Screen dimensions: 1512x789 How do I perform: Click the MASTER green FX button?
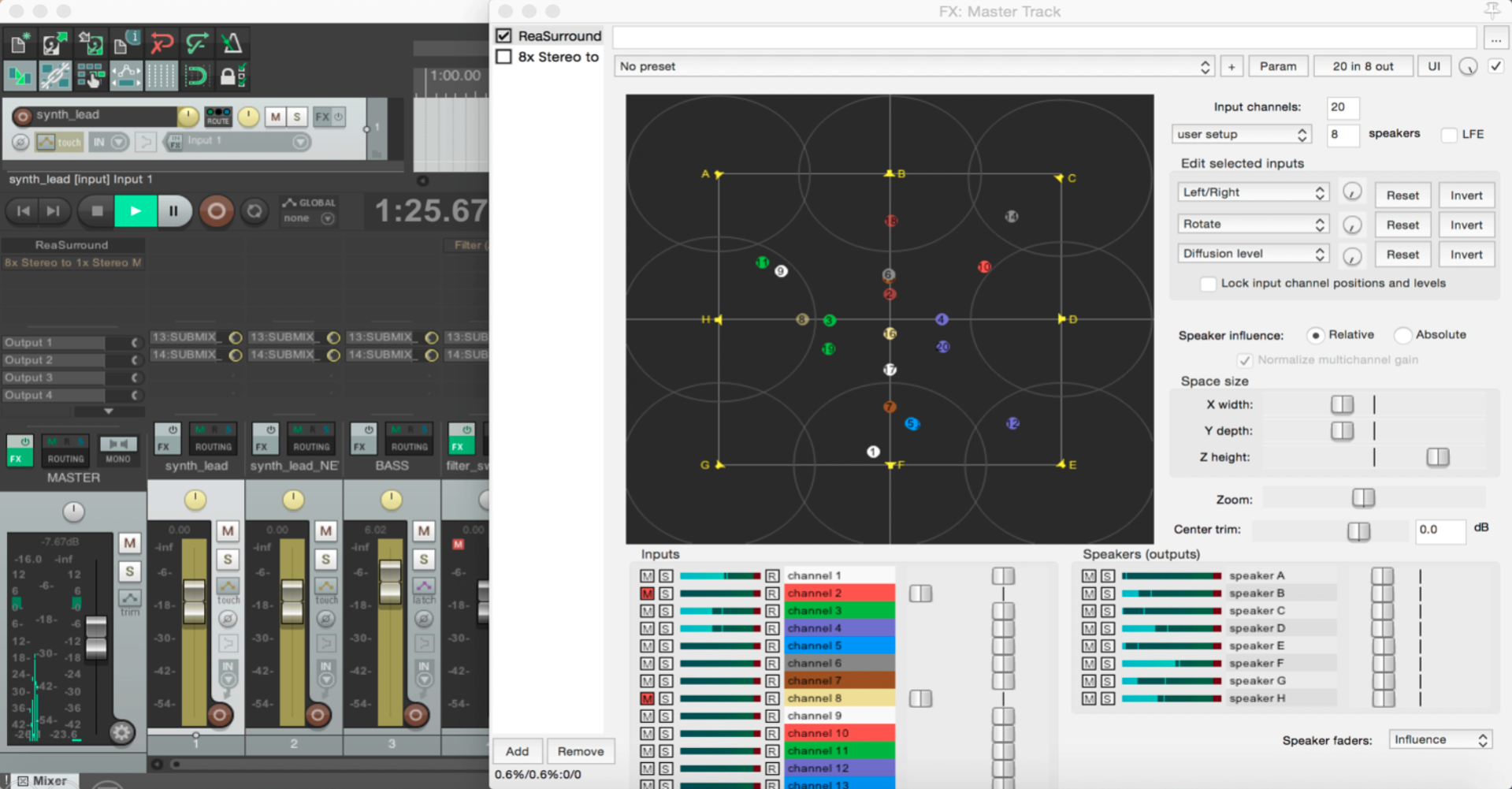click(20, 451)
